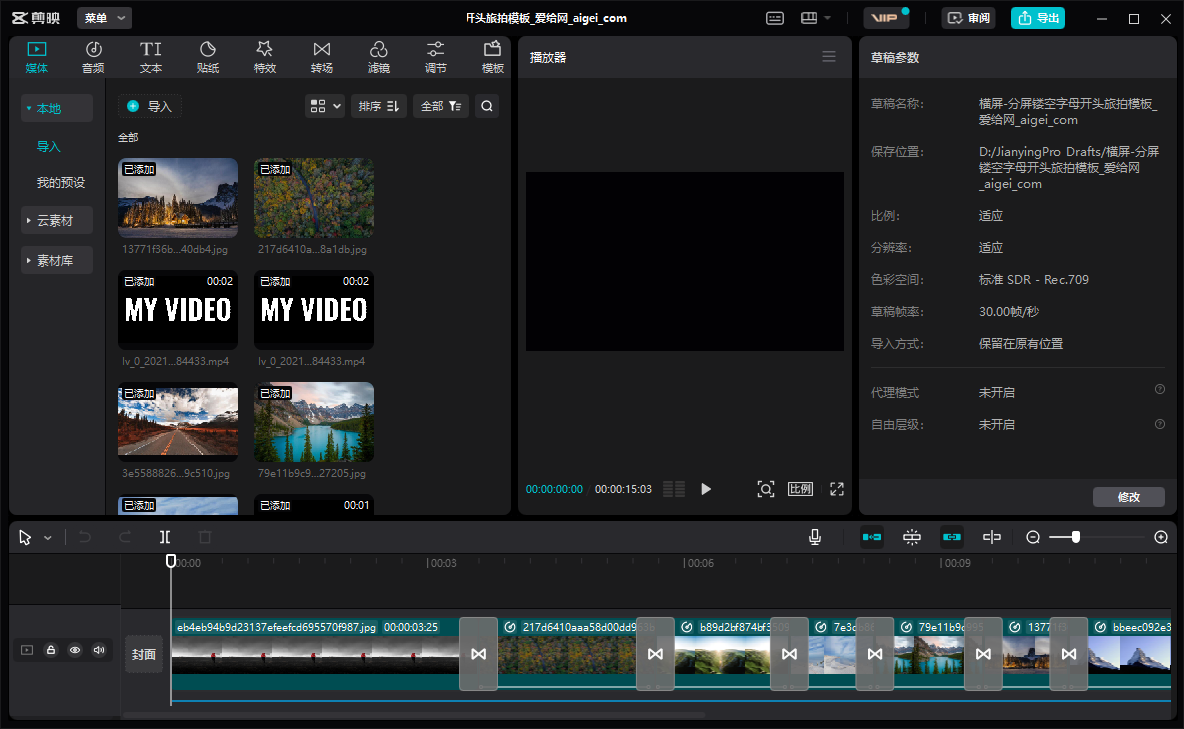The width and height of the screenshot is (1184, 729).
Task: Mute the main track audio
Action: point(98,650)
